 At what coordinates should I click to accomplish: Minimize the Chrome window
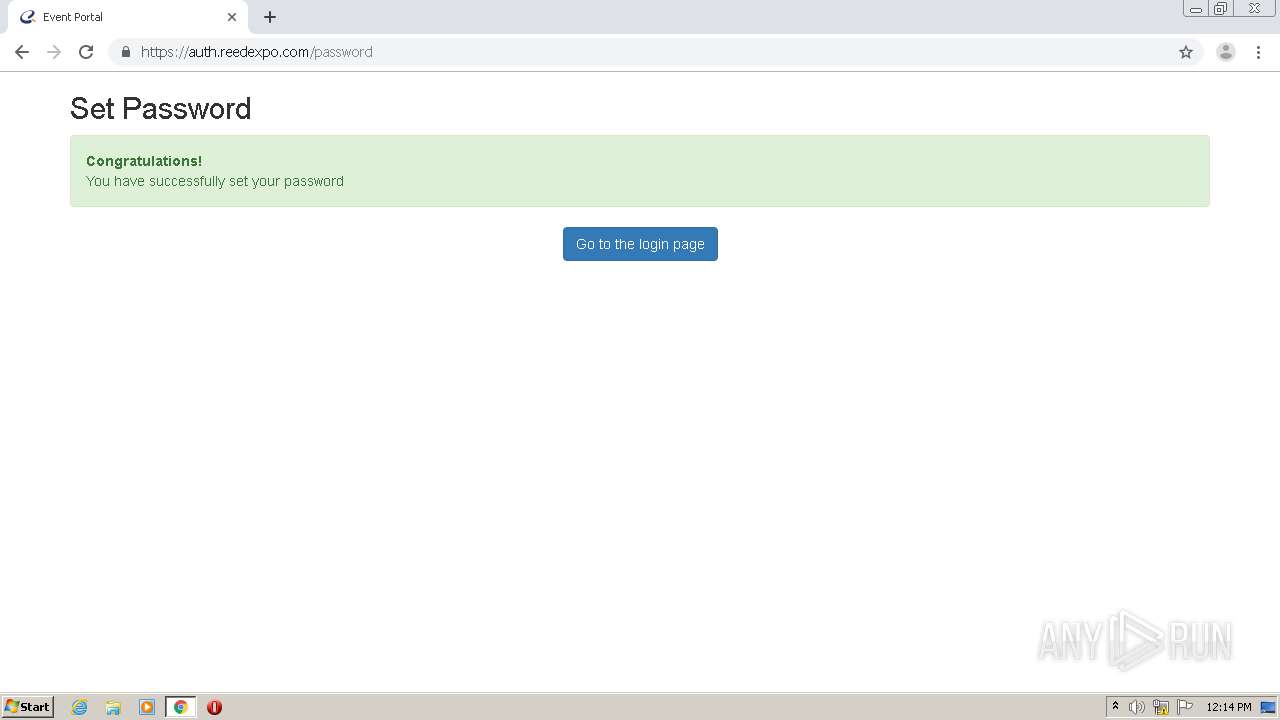(x=1195, y=9)
